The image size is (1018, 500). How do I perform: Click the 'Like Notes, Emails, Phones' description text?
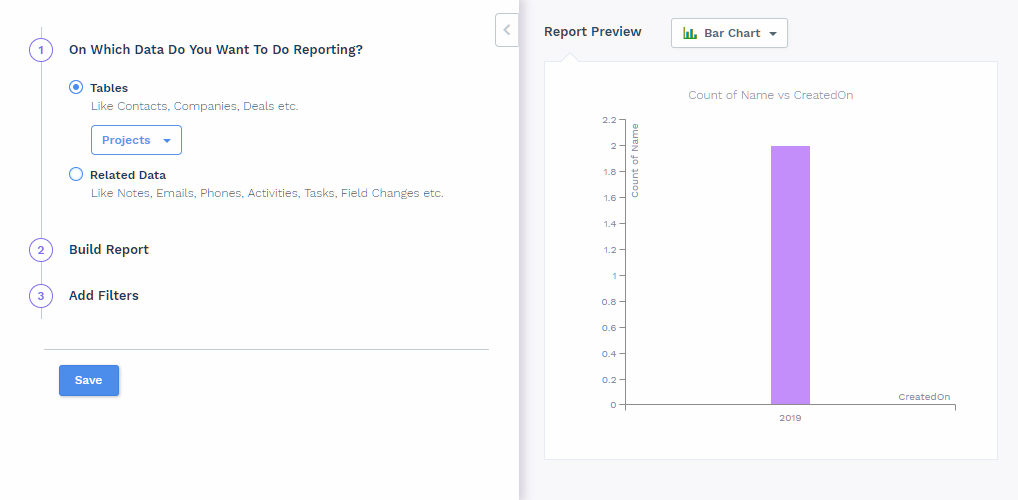[x=266, y=193]
